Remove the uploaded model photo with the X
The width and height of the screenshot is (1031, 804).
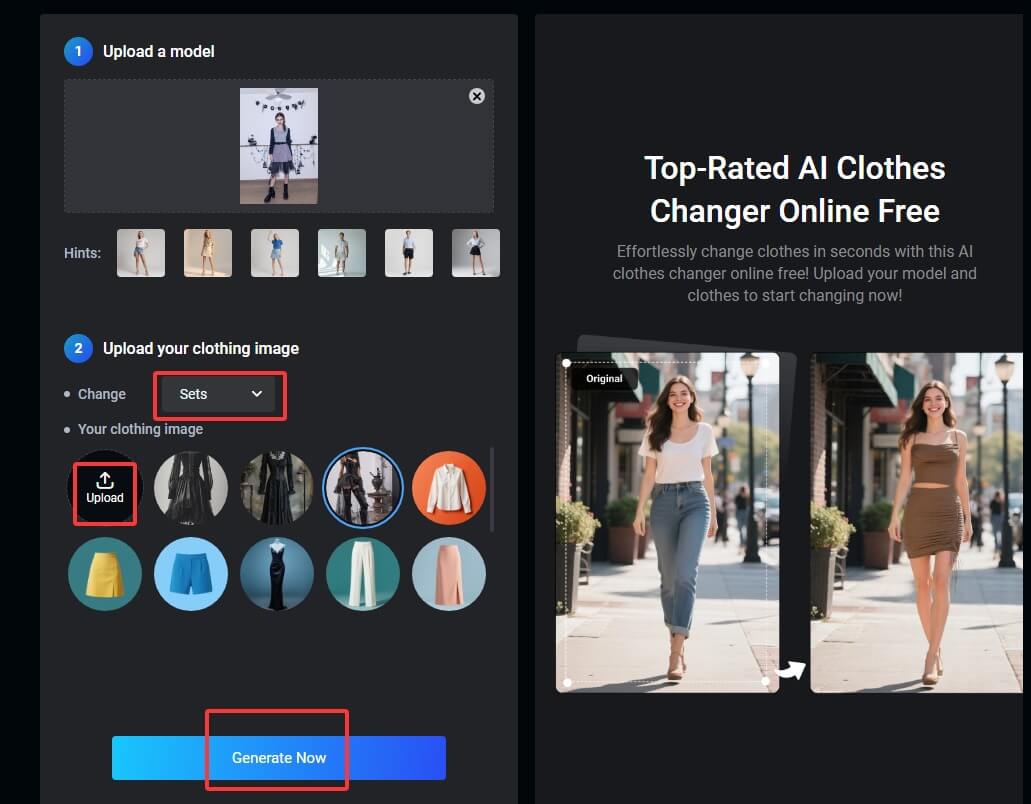tap(477, 96)
